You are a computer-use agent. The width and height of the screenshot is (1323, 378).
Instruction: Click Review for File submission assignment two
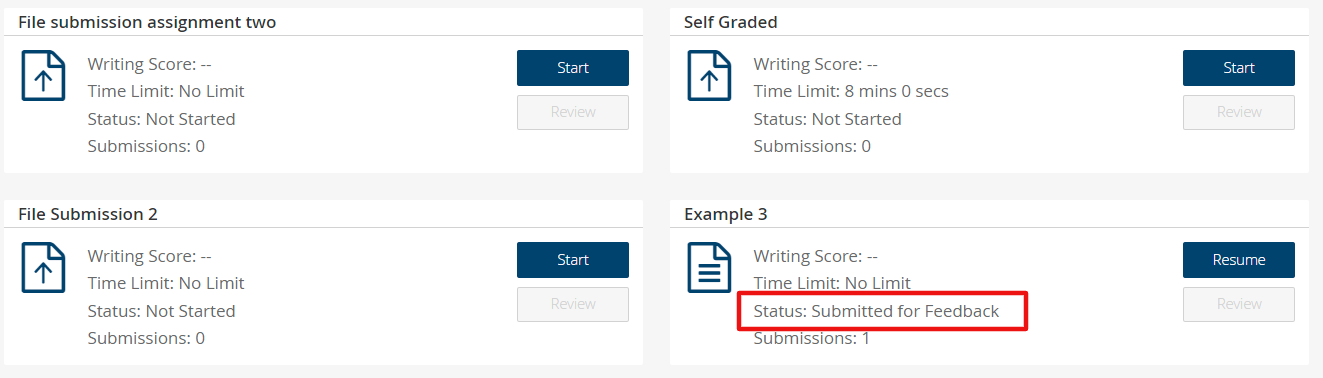click(573, 112)
